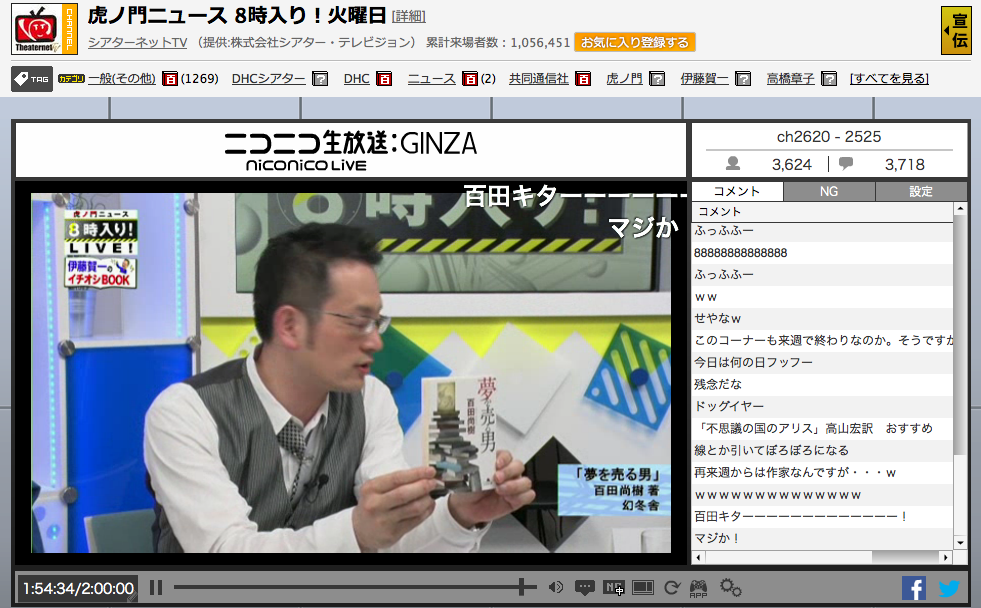Open the ニュース tag link
The height and width of the screenshot is (608, 981).
432,79
